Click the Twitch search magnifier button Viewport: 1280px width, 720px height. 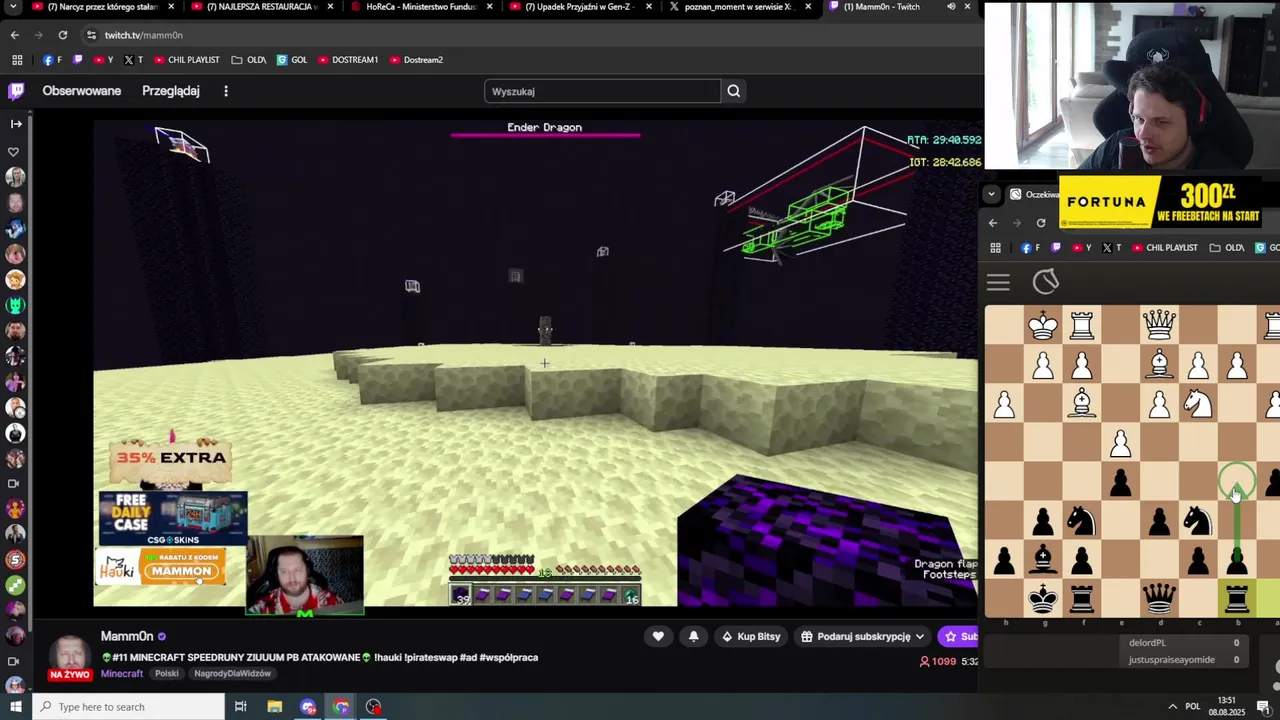point(734,91)
